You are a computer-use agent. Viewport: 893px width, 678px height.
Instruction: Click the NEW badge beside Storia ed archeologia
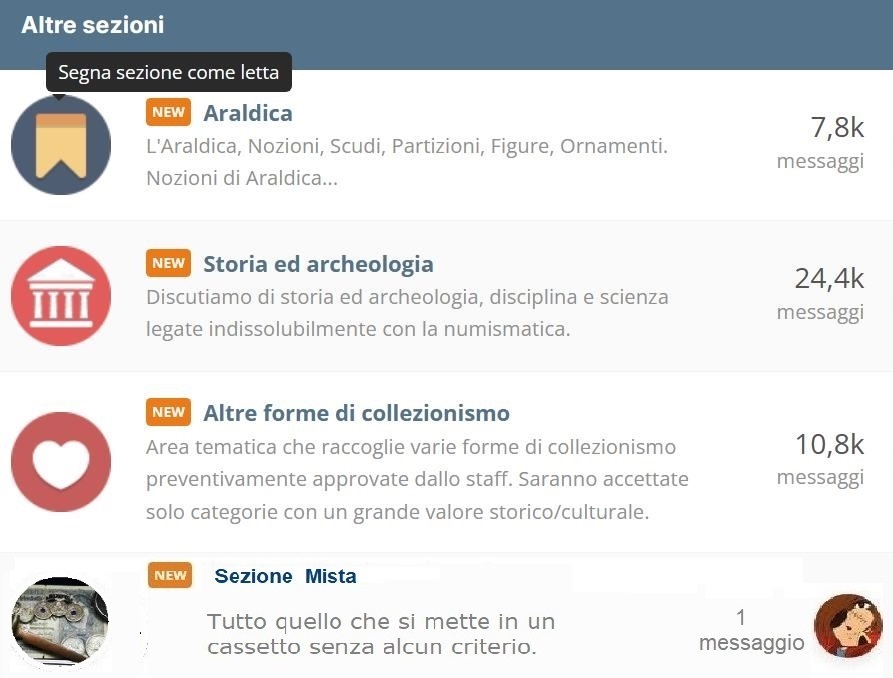click(168, 264)
